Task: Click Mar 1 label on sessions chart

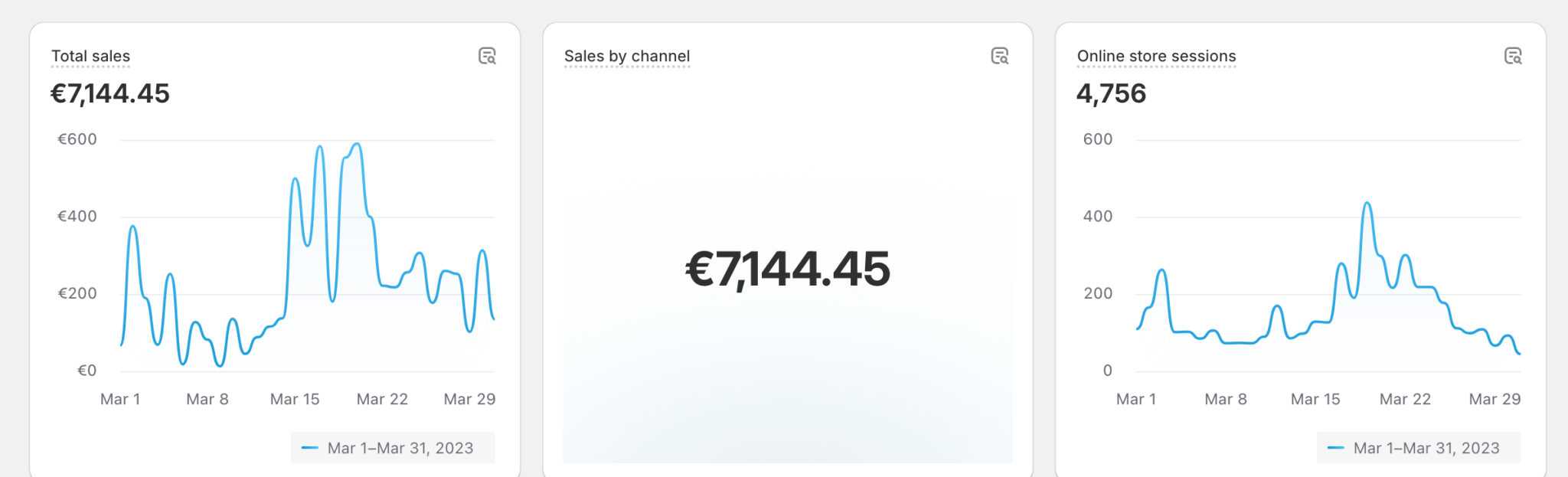Action: [1136, 399]
